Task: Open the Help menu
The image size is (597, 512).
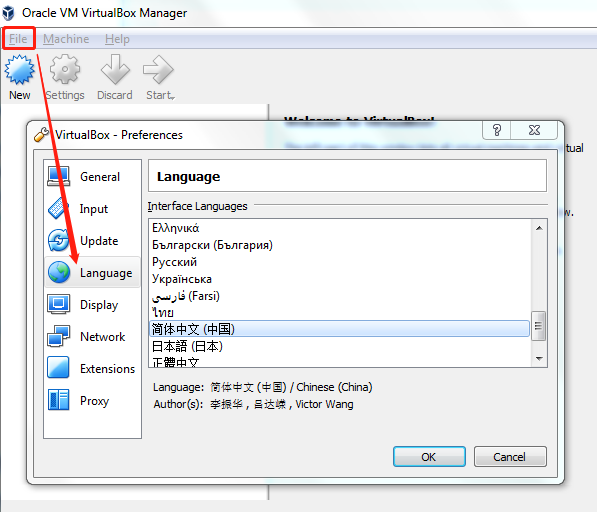Action: tap(117, 38)
